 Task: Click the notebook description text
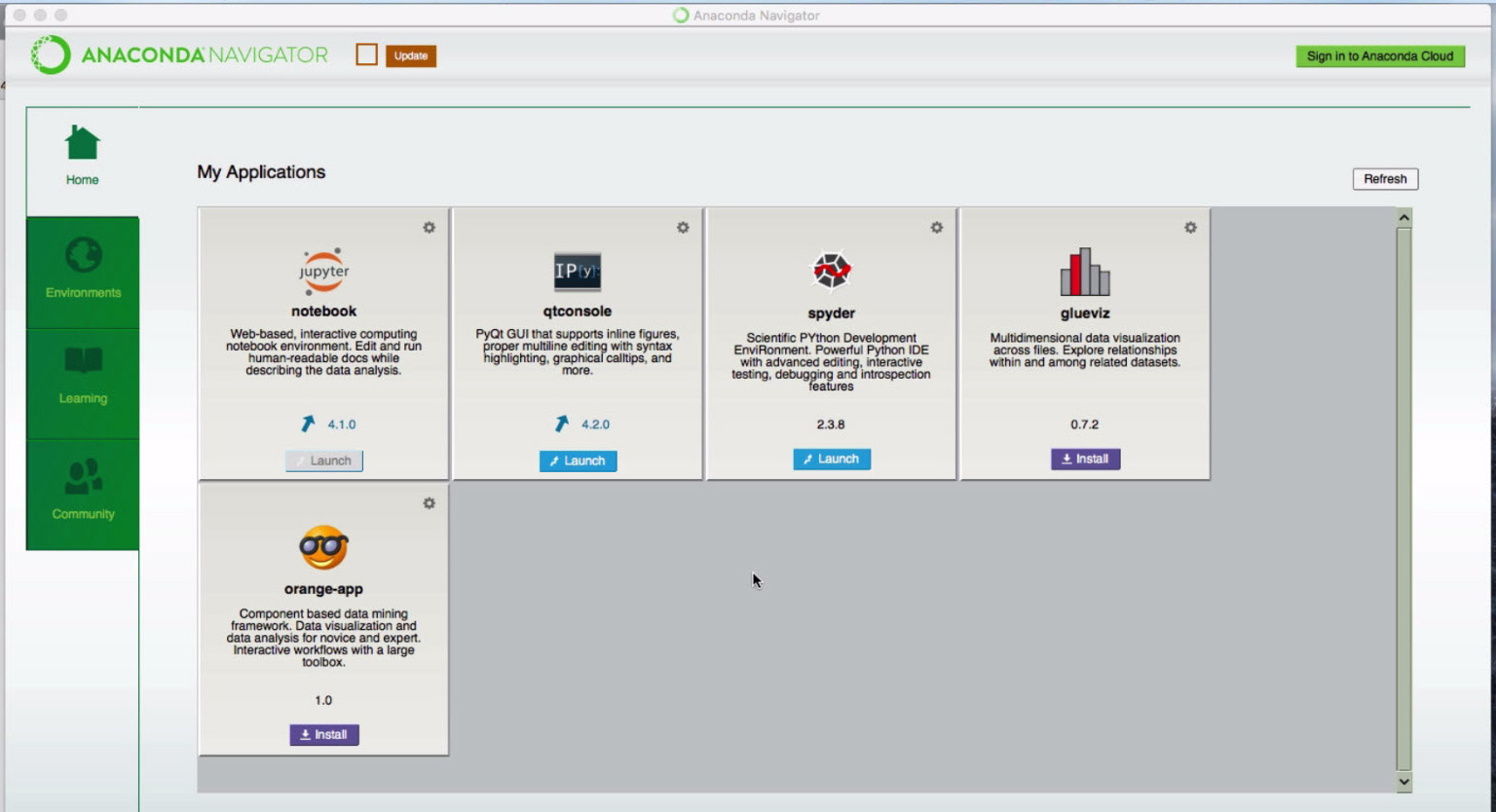coord(324,352)
